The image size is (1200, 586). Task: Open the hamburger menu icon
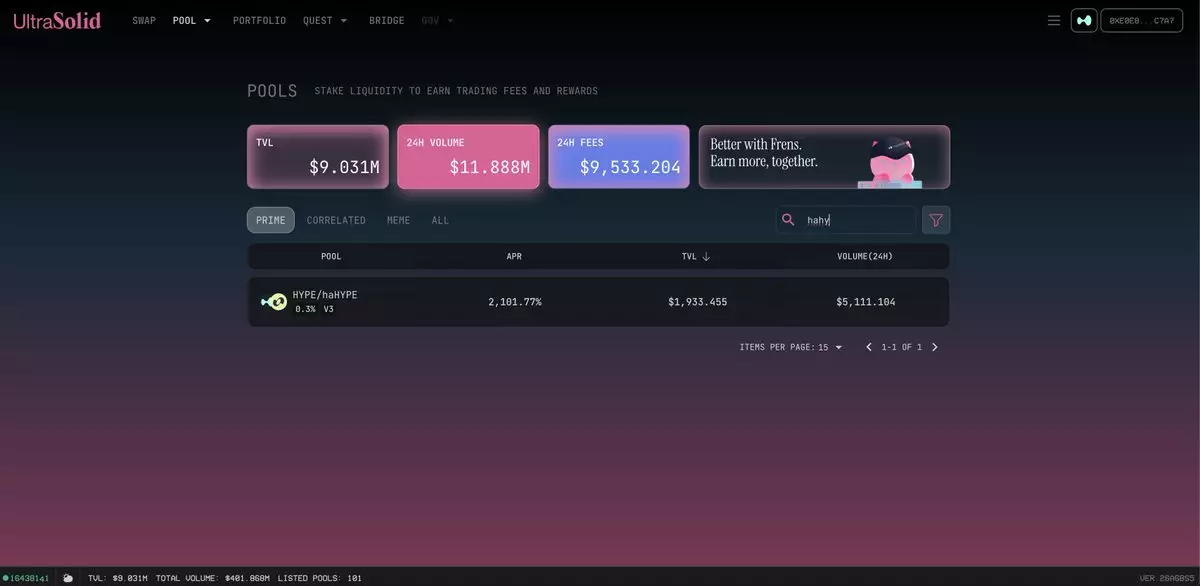[1053, 20]
